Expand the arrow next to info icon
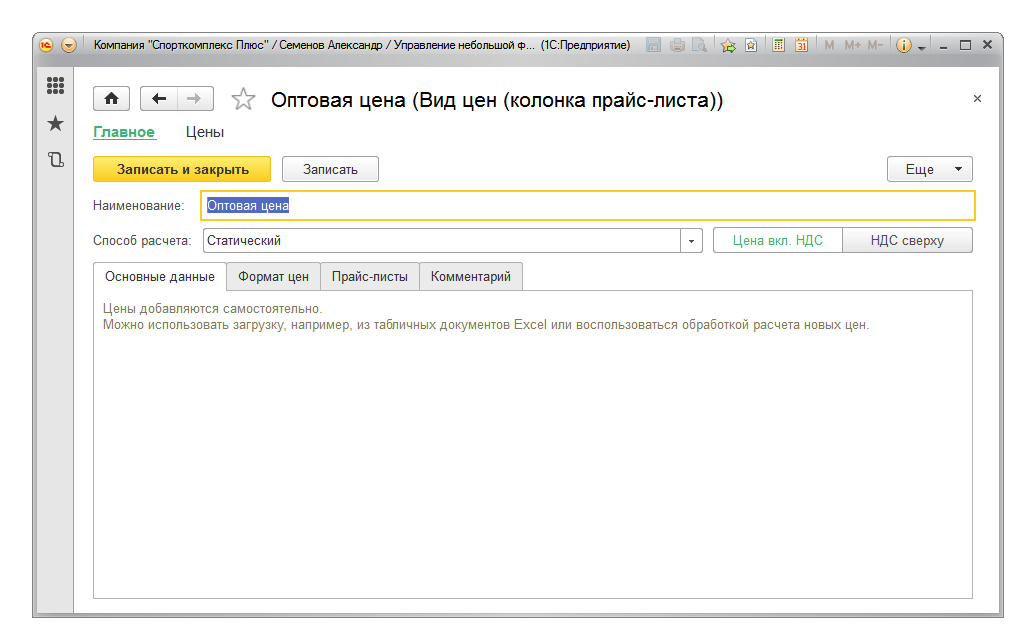The image size is (1036, 633). point(922,48)
